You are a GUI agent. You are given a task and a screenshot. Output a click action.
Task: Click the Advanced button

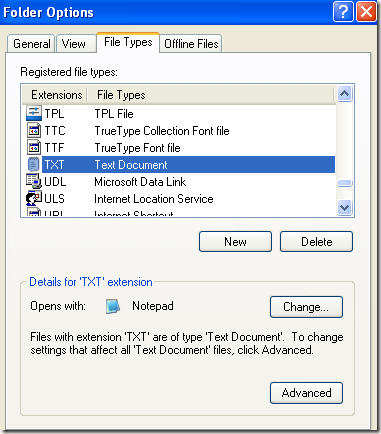point(306,393)
